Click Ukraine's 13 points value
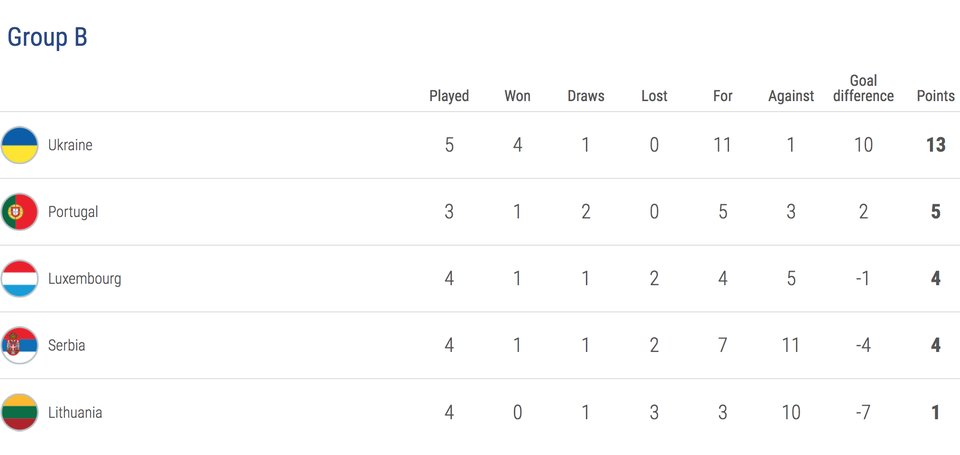Screen dimensions: 960x455 [x=935, y=145]
